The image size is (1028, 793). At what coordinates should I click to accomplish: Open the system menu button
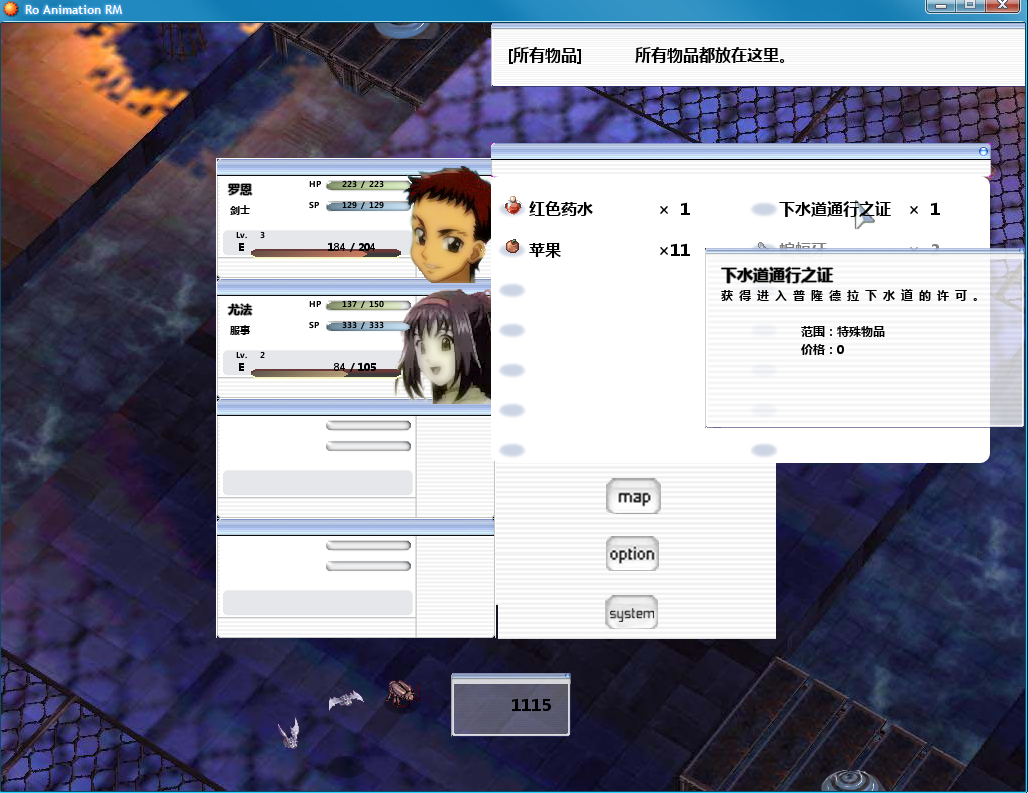click(631, 613)
